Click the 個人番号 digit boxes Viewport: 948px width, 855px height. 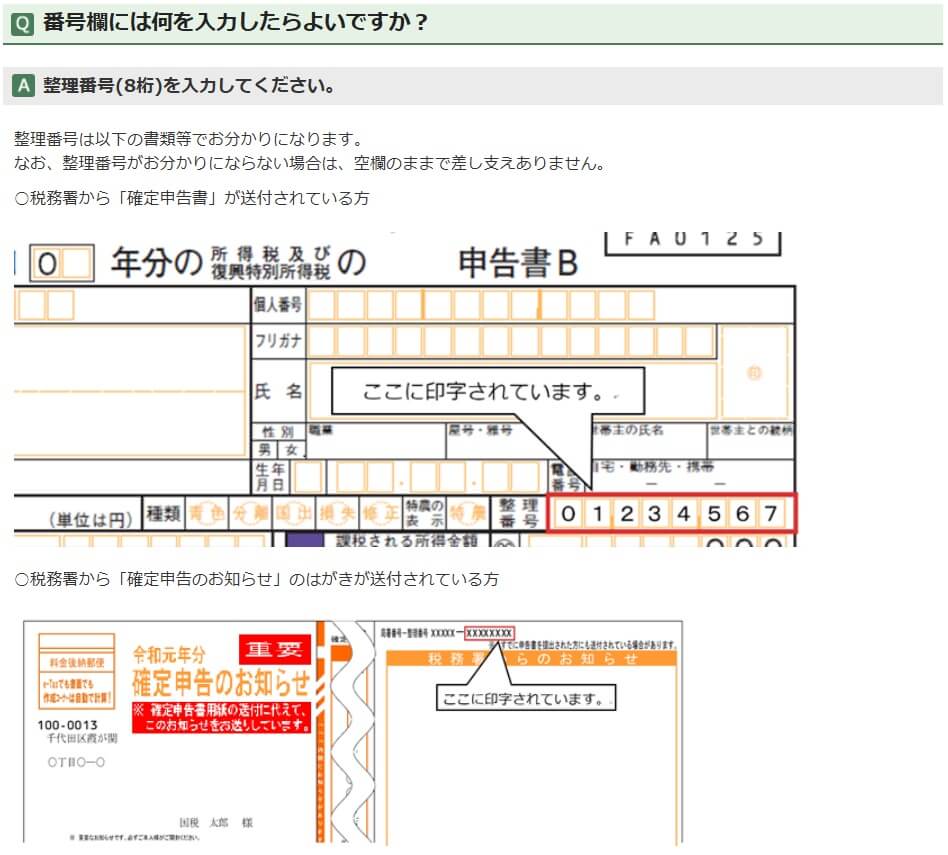click(481, 305)
